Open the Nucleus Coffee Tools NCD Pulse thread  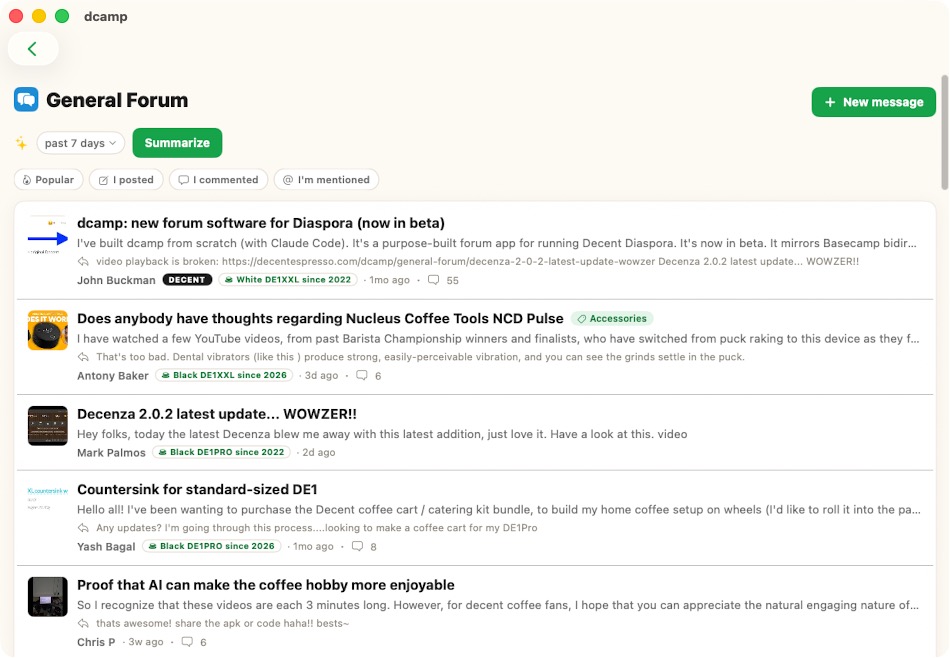pyautogui.click(x=320, y=319)
